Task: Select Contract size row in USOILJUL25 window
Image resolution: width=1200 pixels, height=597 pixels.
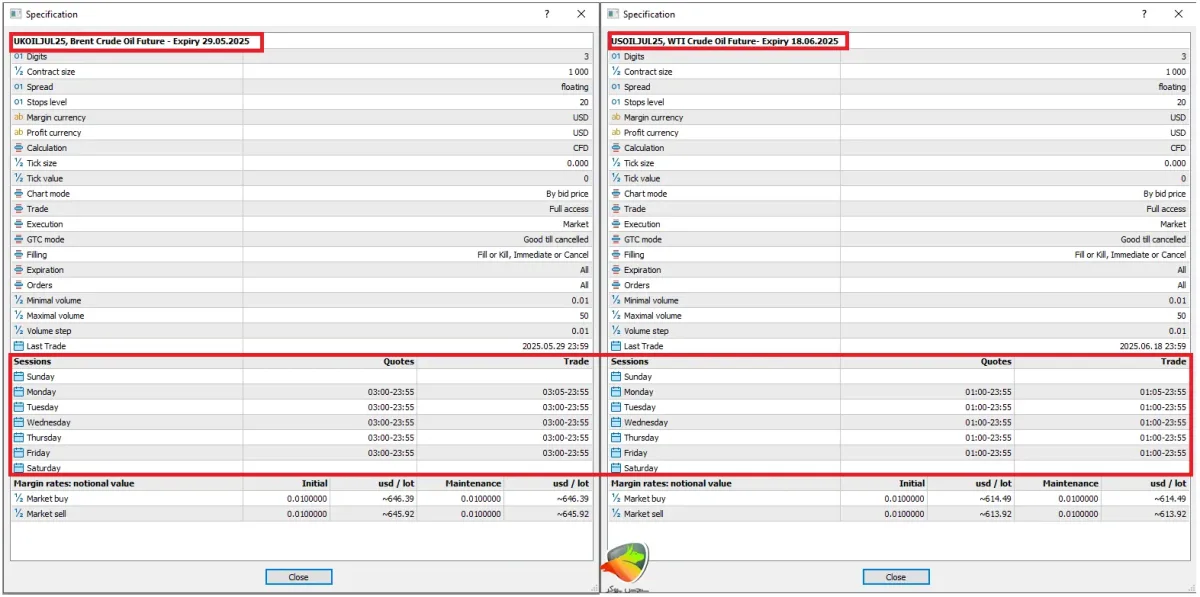Action: (x=899, y=72)
